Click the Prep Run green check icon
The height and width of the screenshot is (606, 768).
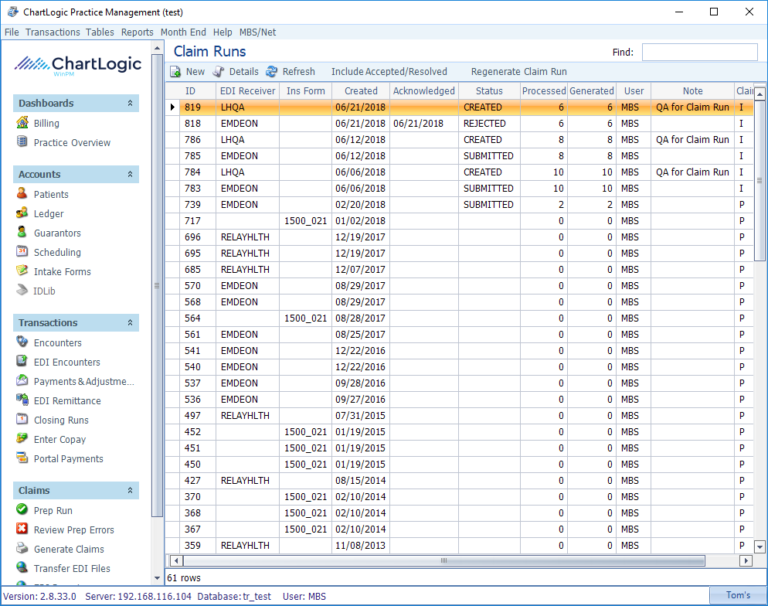click(x=22, y=509)
